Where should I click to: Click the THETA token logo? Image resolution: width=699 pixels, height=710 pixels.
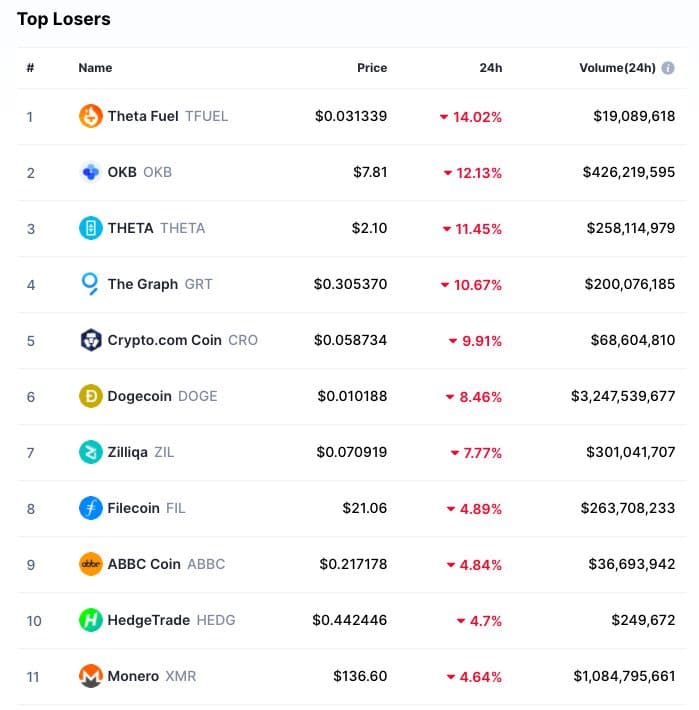(x=91, y=228)
